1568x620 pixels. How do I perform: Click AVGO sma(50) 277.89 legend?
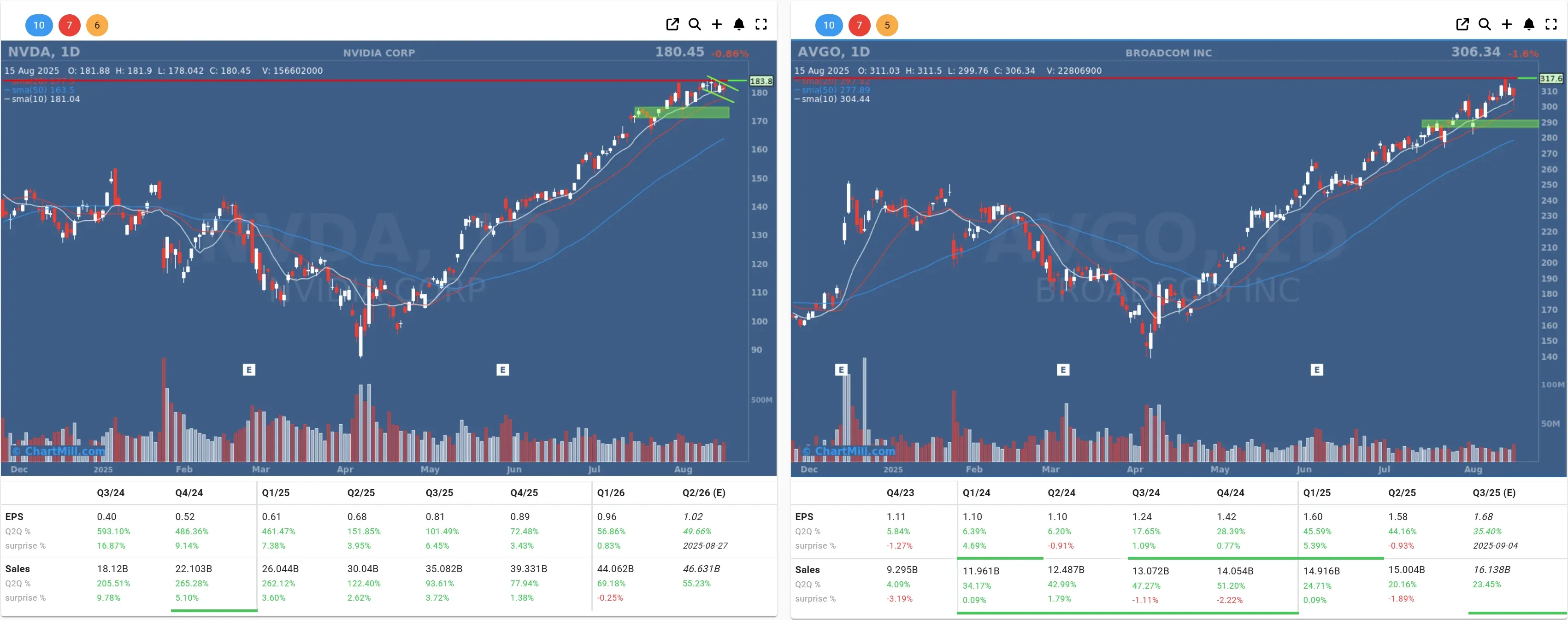tap(832, 90)
